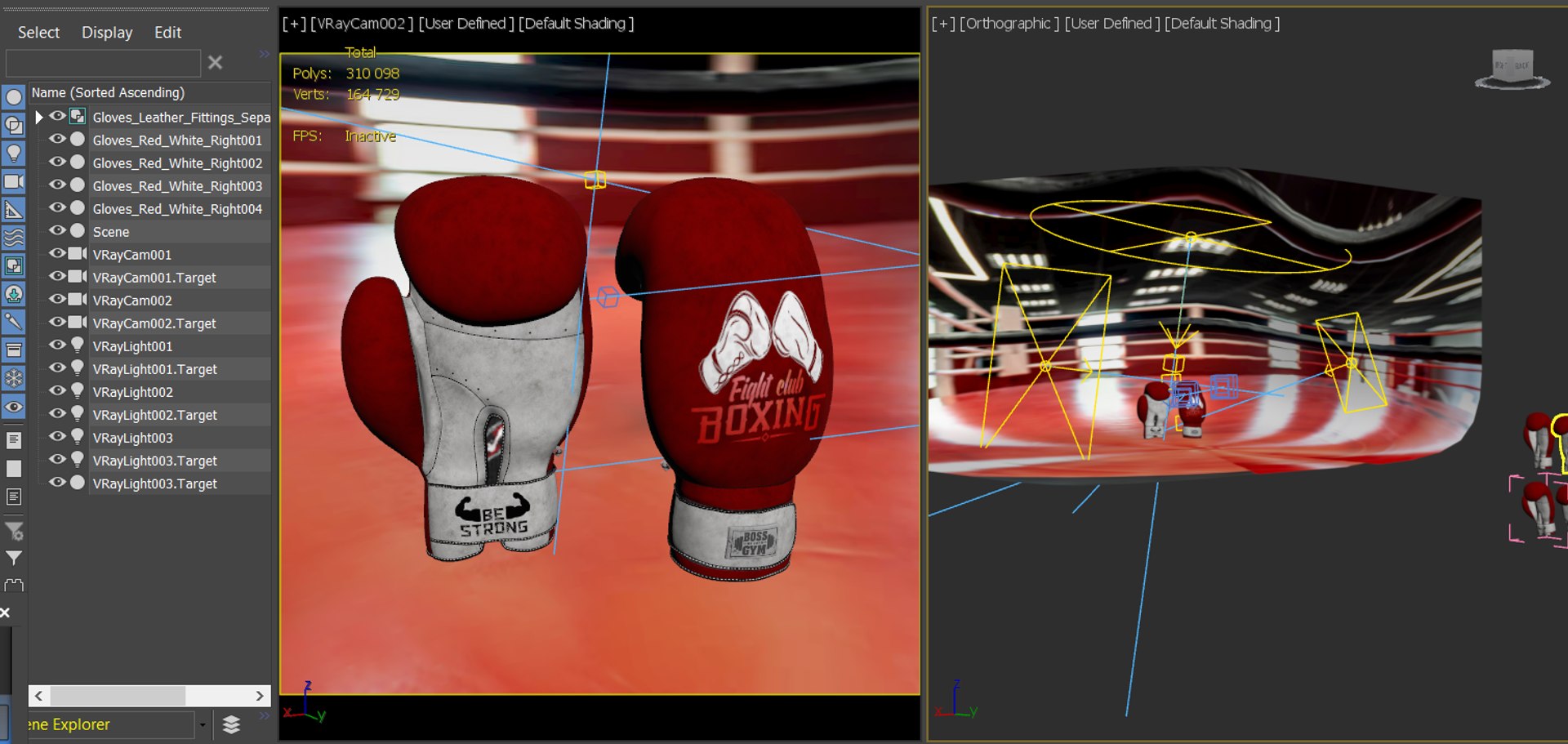This screenshot has width=1568, height=744.
Task: Click the plain funnel filter icon
Action: (x=14, y=559)
